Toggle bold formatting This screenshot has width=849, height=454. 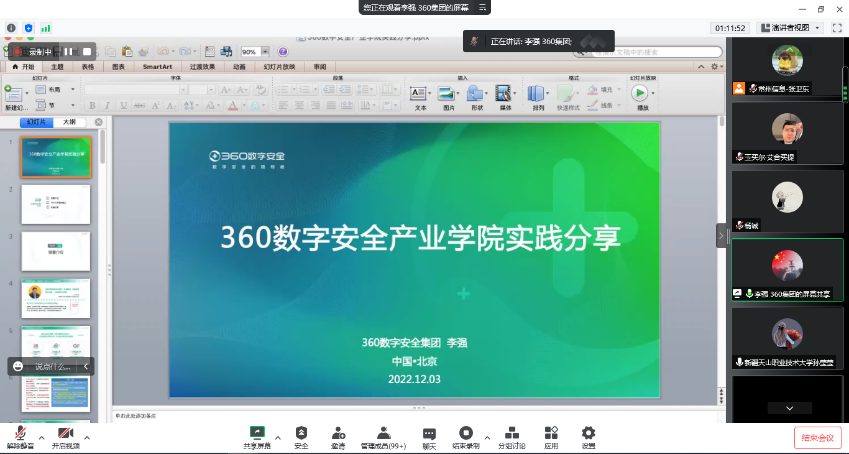(x=92, y=105)
